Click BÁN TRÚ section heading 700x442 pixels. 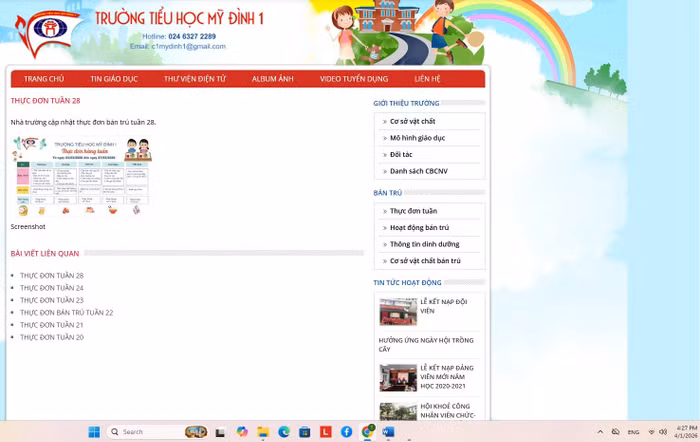point(388,193)
